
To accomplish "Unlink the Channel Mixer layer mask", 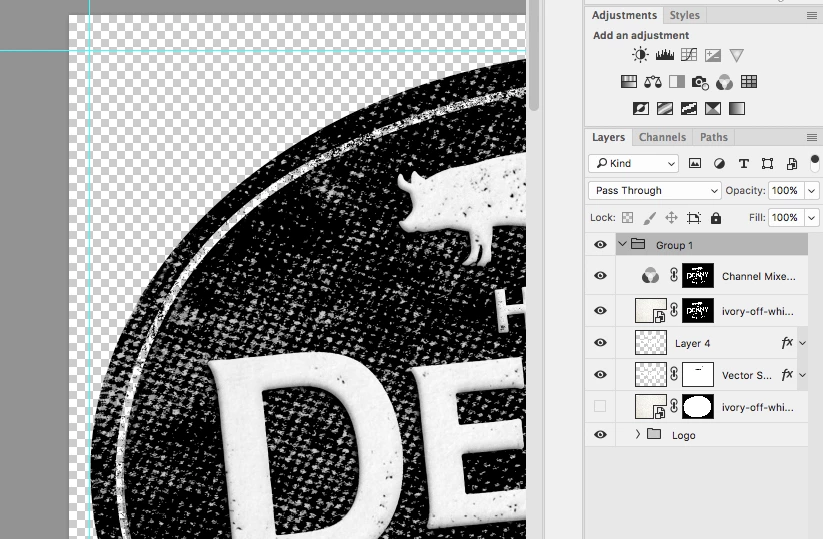I will click(x=674, y=276).
